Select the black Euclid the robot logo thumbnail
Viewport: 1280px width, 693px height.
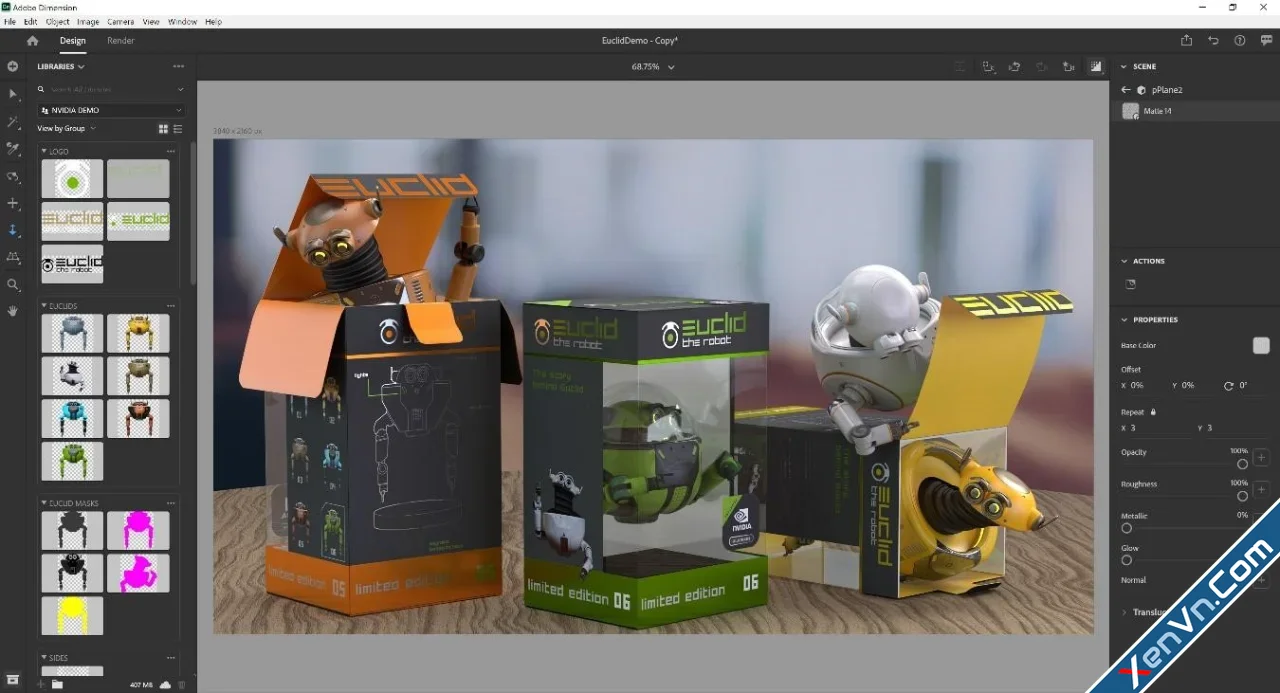[72, 264]
